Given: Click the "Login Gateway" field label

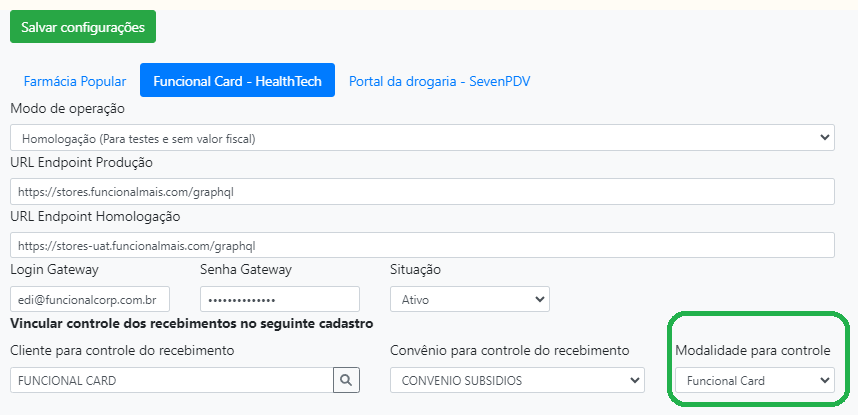Looking at the screenshot, I should pos(54,270).
